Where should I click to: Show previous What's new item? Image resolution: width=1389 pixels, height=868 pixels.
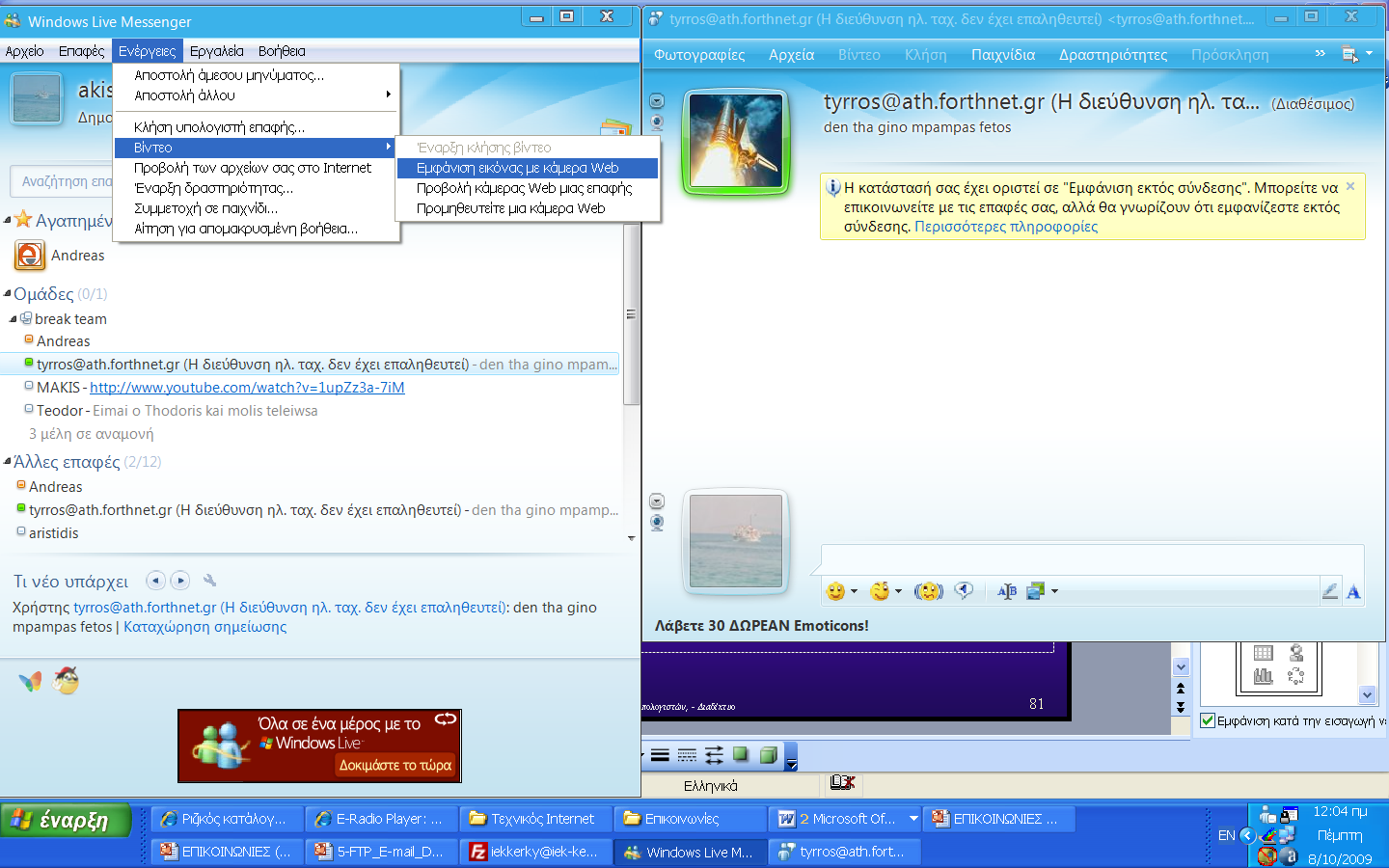pyautogui.click(x=155, y=581)
